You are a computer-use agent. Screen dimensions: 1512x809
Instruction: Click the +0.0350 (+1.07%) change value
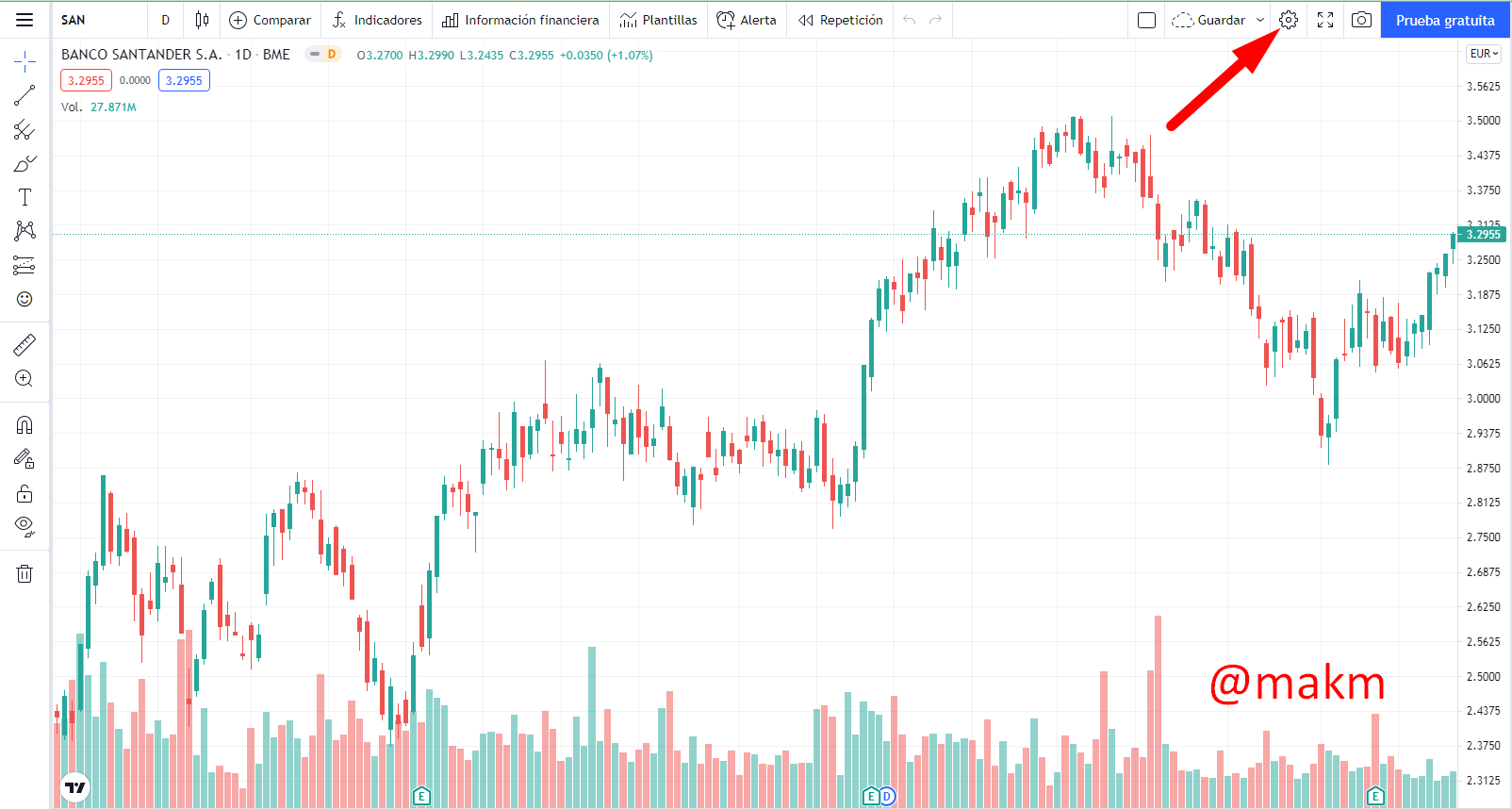(606, 56)
